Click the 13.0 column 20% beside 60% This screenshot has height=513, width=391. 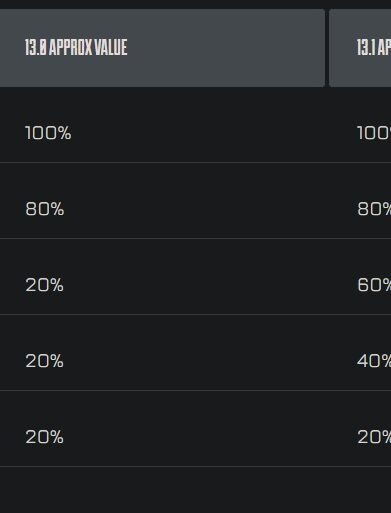coord(44,285)
